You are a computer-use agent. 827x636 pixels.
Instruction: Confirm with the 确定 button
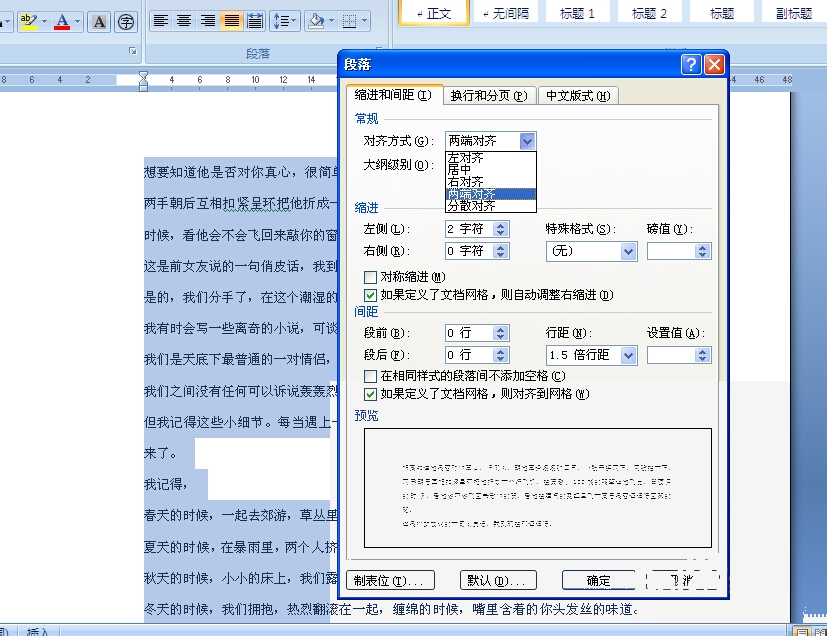click(x=599, y=581)
